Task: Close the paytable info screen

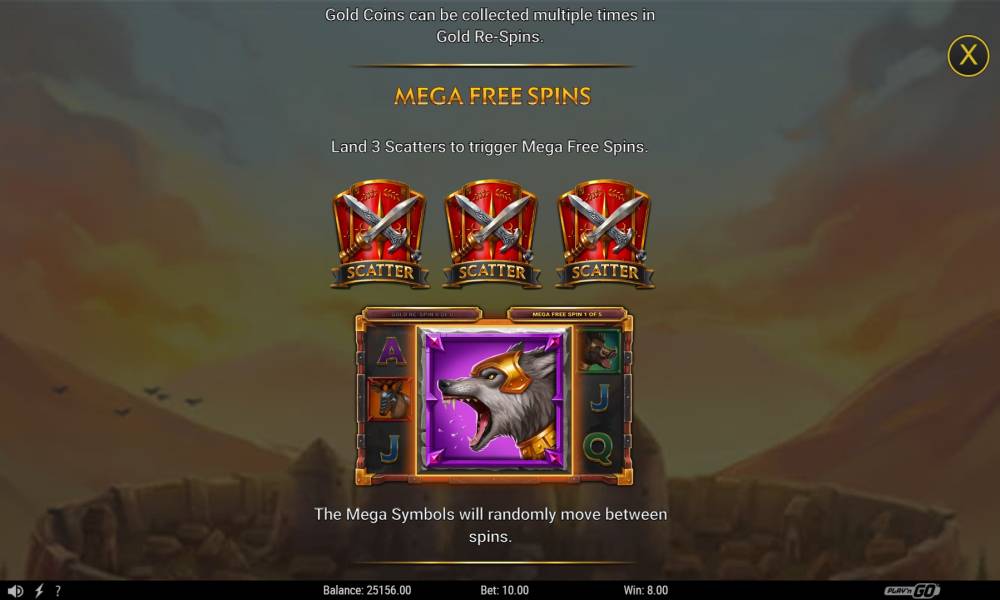Action: [x=967, y=55]
